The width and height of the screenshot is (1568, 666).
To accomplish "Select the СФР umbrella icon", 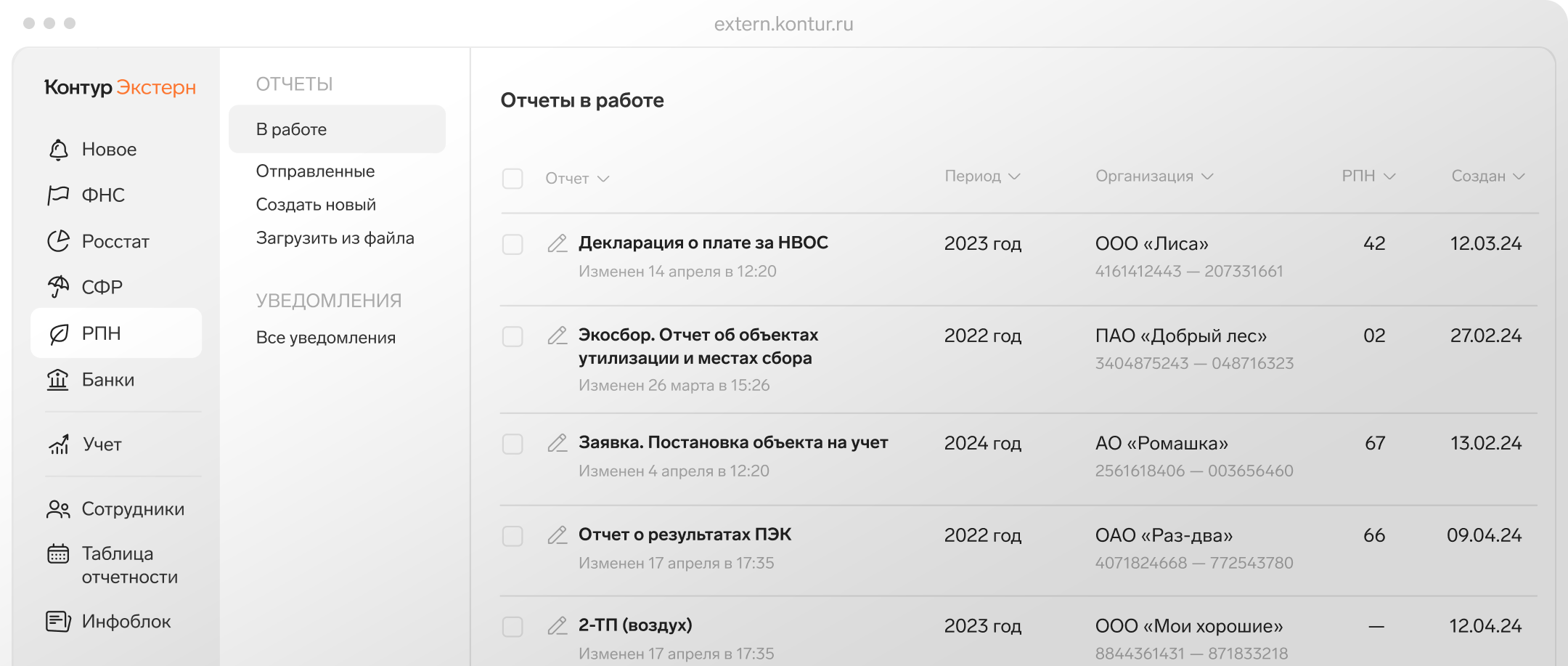I will click(58, 287).
